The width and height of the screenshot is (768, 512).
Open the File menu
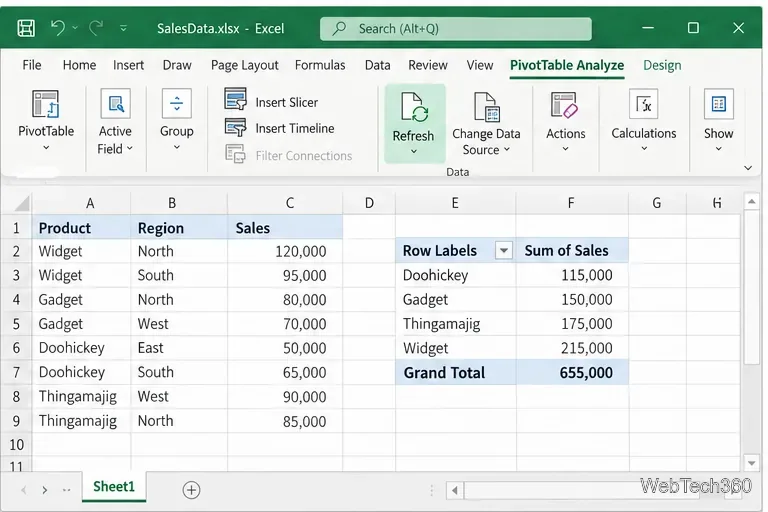(32, 65)
